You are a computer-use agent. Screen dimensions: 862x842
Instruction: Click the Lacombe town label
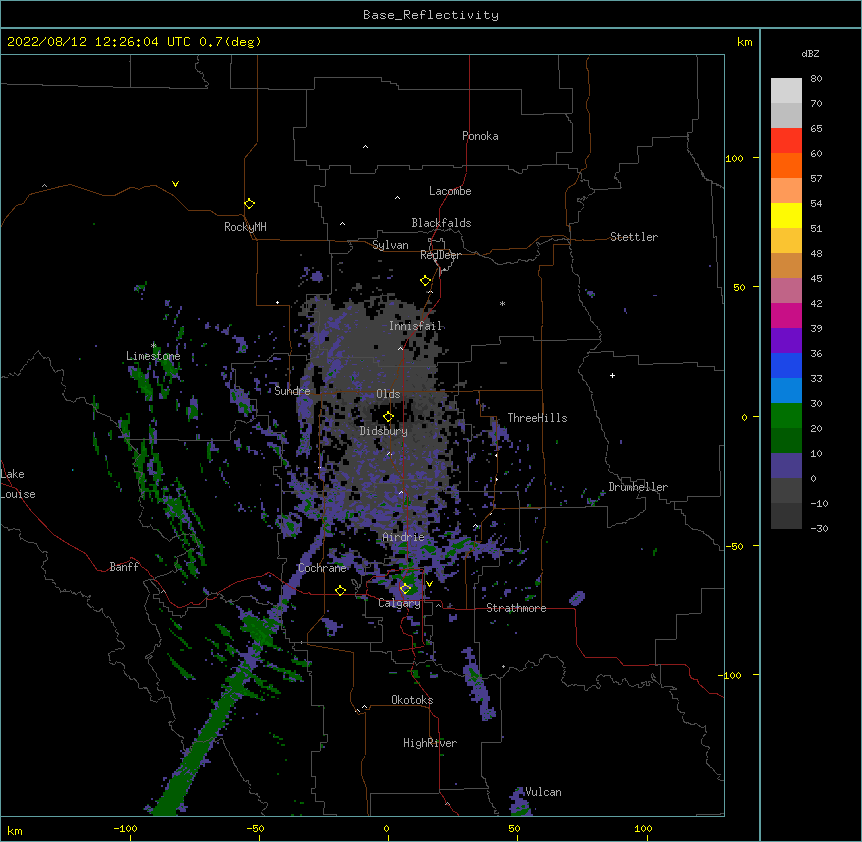tap(450, 191)
